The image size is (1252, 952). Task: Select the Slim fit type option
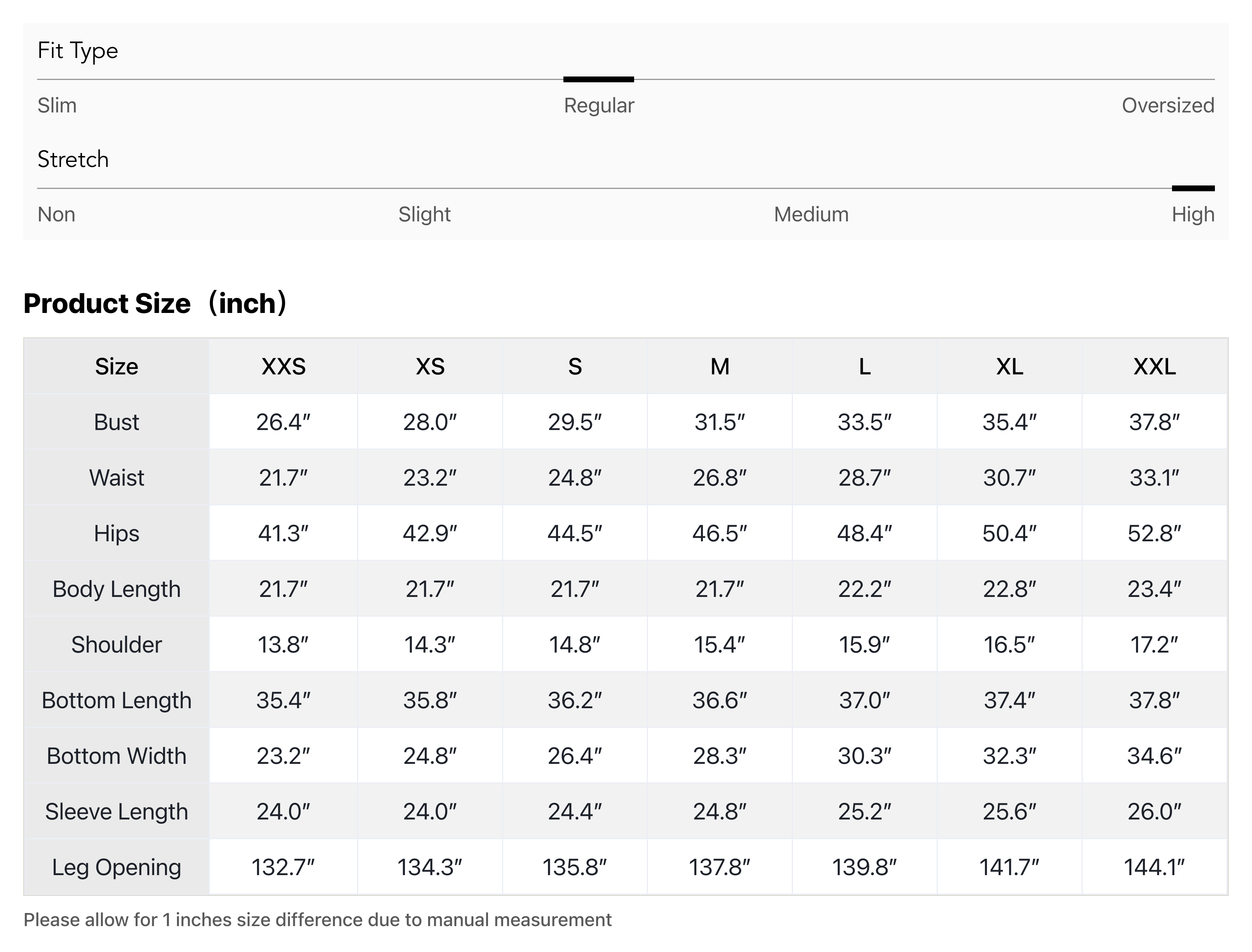point(57,105)
